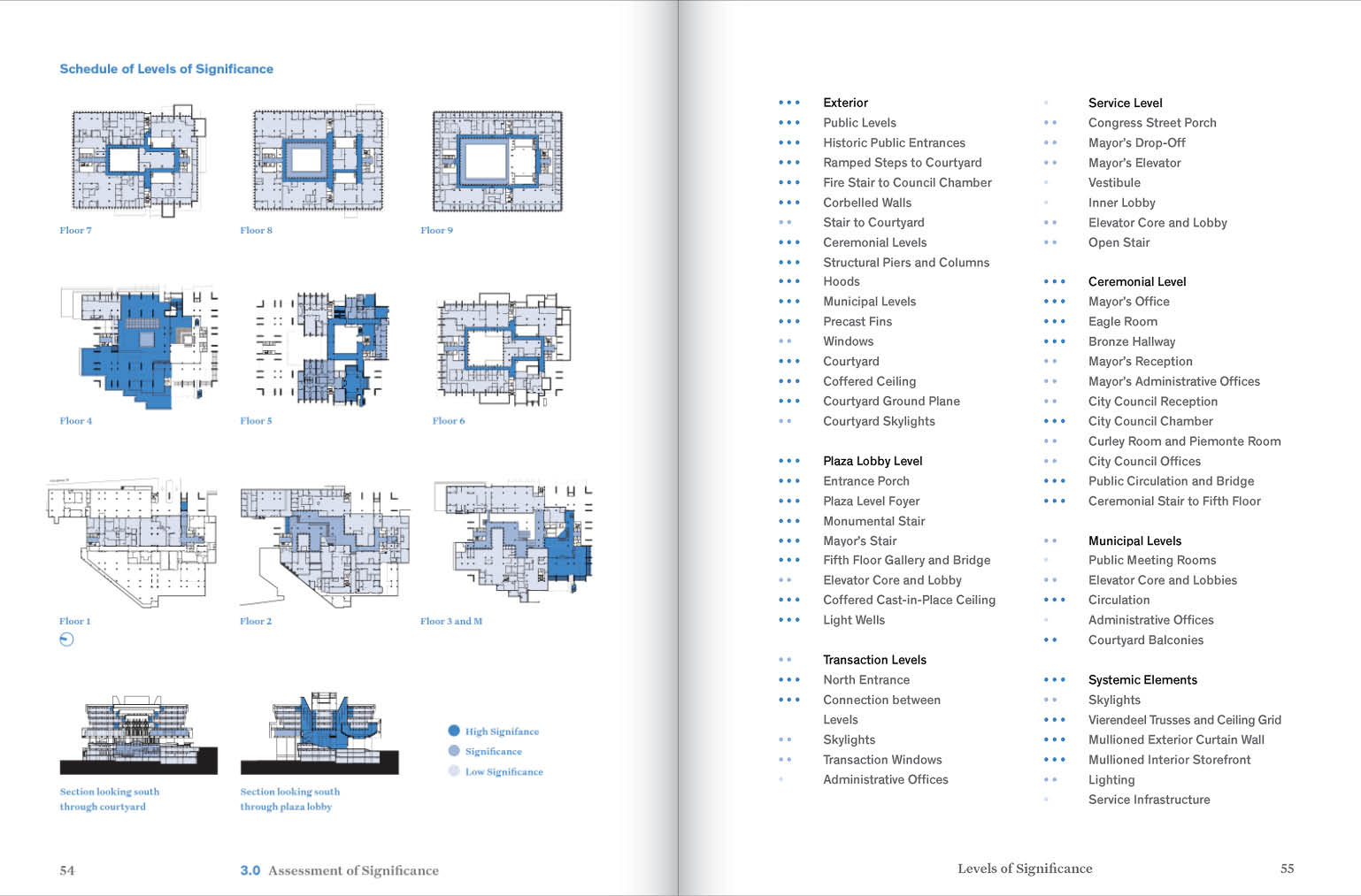Screen dimensions: 1361x896
Task: Click the Schedule of Levels of Significance heading
Action: [166, 69]
